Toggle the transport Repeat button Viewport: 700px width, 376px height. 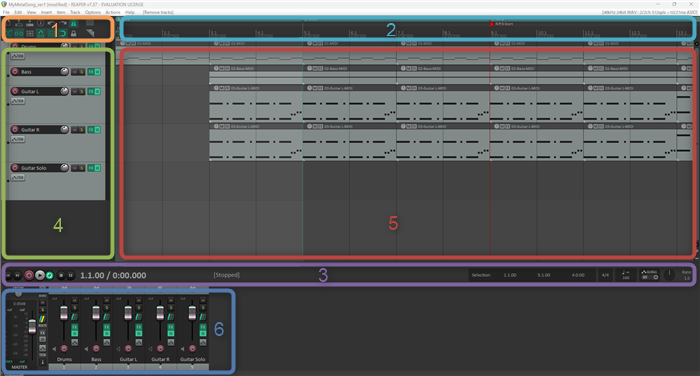pos(50,276)
